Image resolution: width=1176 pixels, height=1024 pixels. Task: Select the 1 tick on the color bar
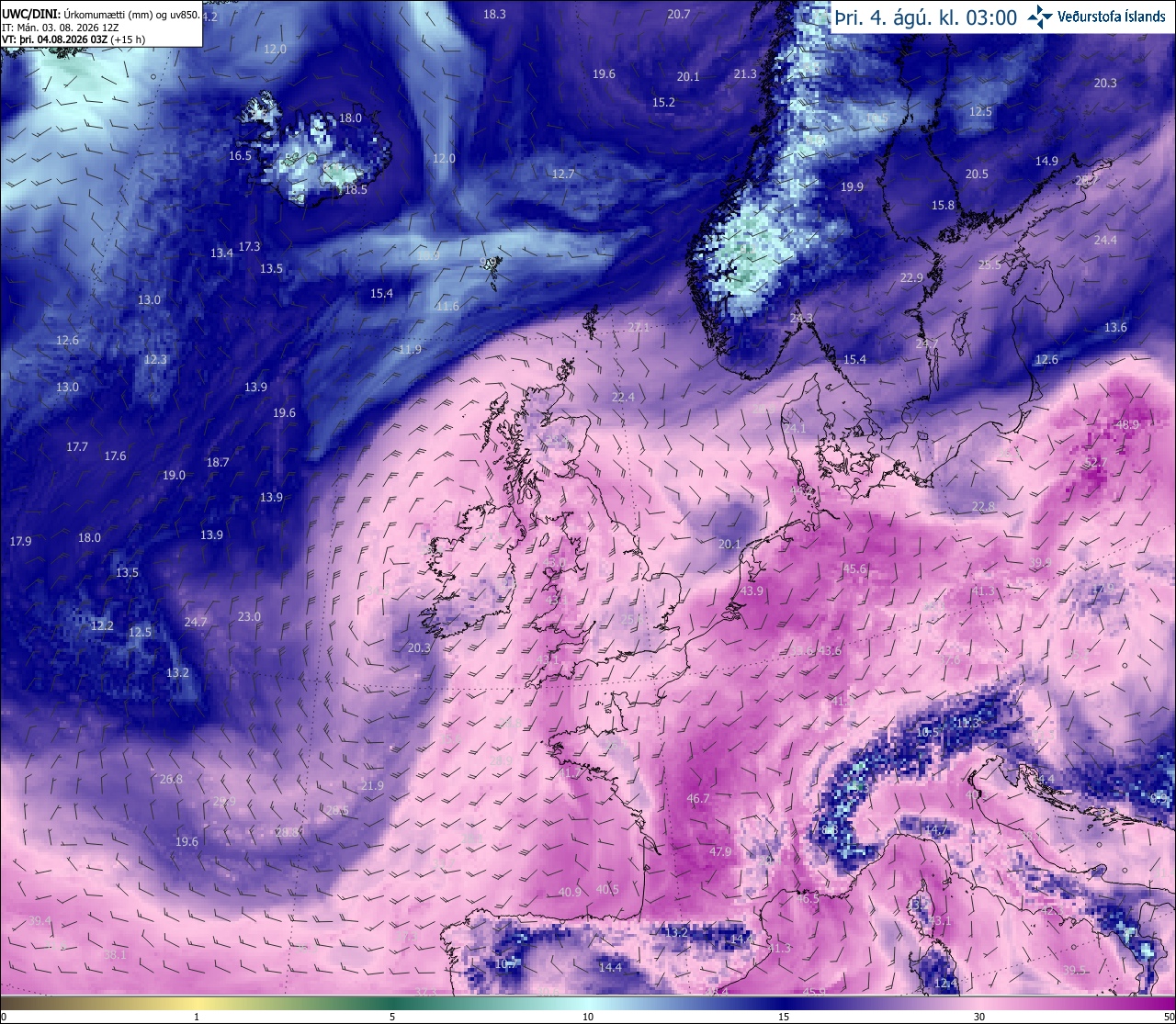pos(197,1017)
